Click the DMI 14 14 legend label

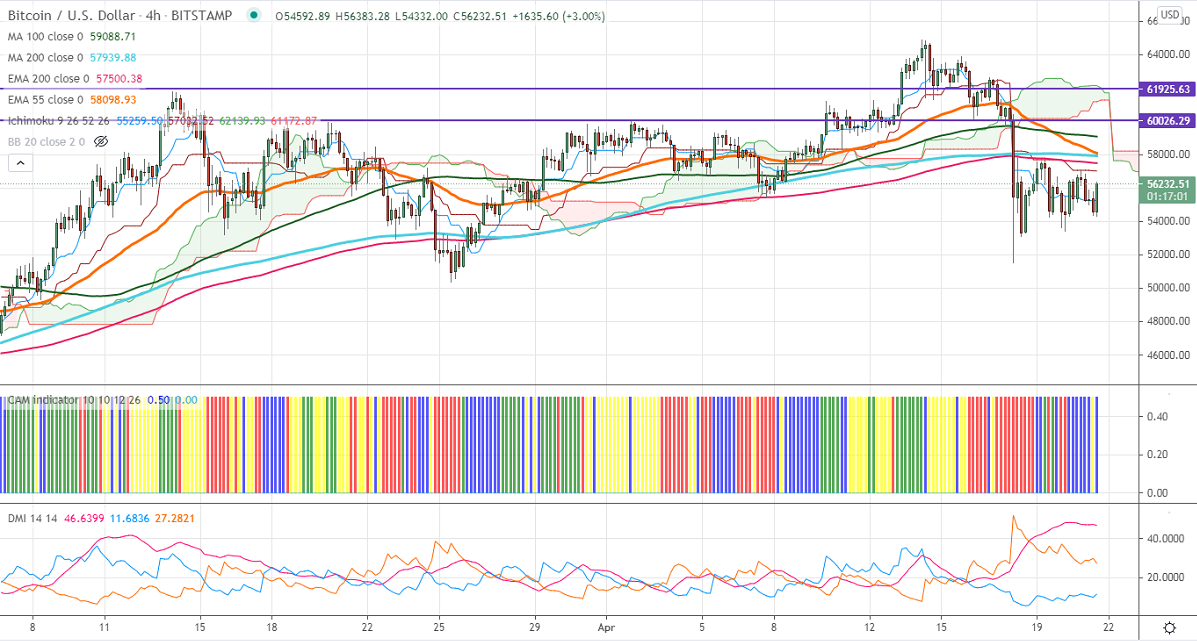tap(31, 518)
